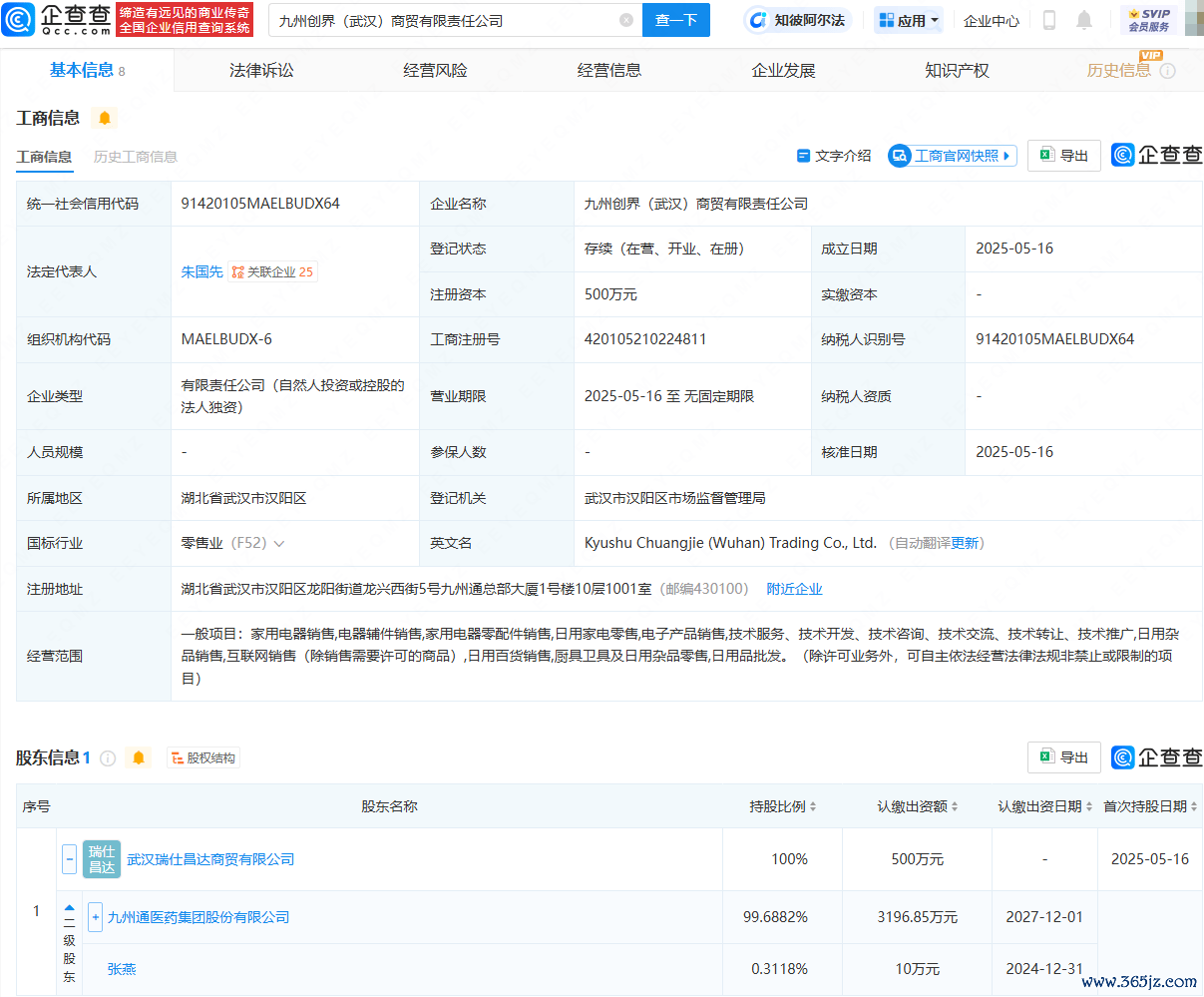
Task: Click the company name search input field
Action: coord(444,20)
